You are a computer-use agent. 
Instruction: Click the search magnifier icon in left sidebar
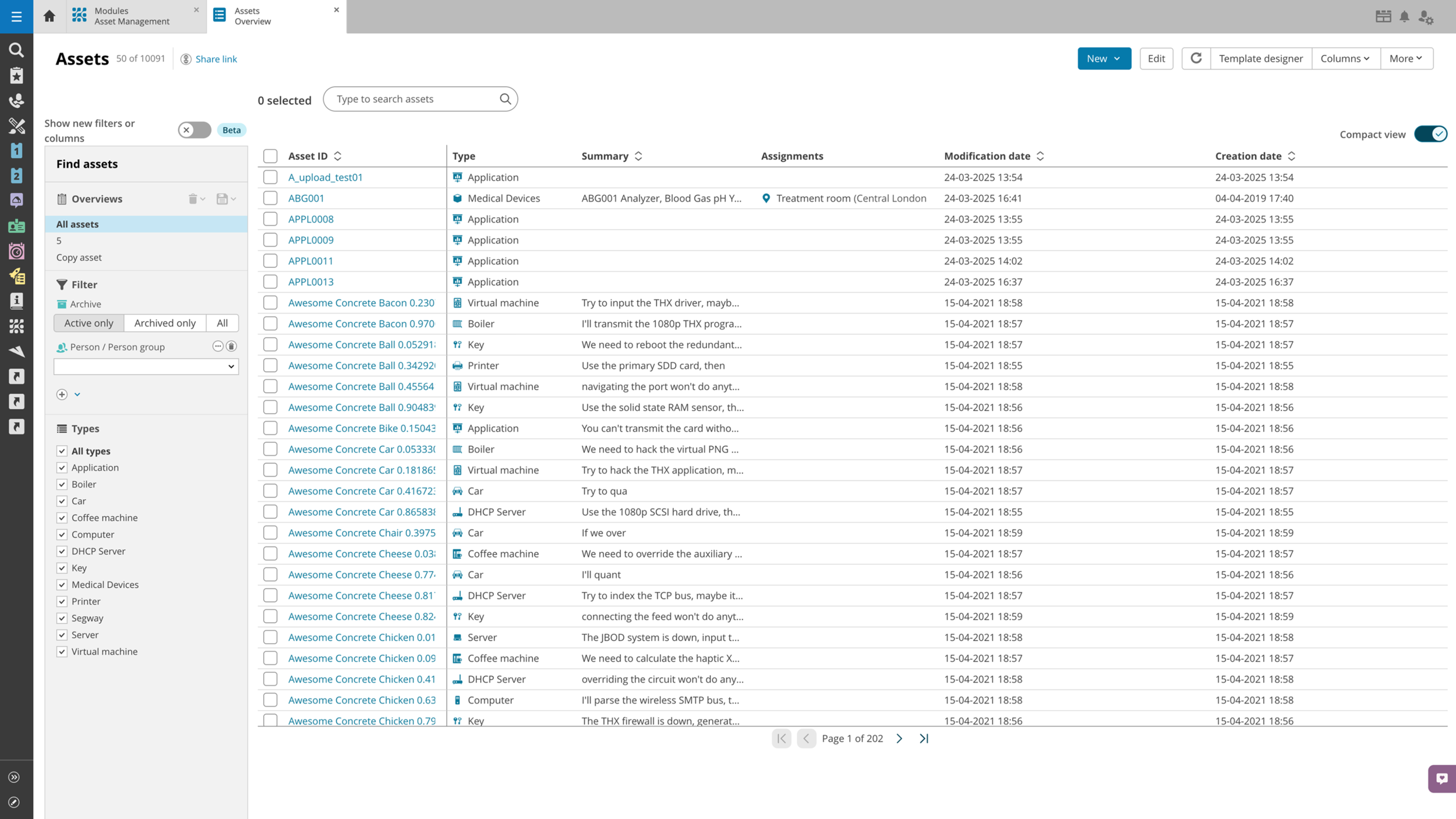pyautogui.click(x=16, y=50)
